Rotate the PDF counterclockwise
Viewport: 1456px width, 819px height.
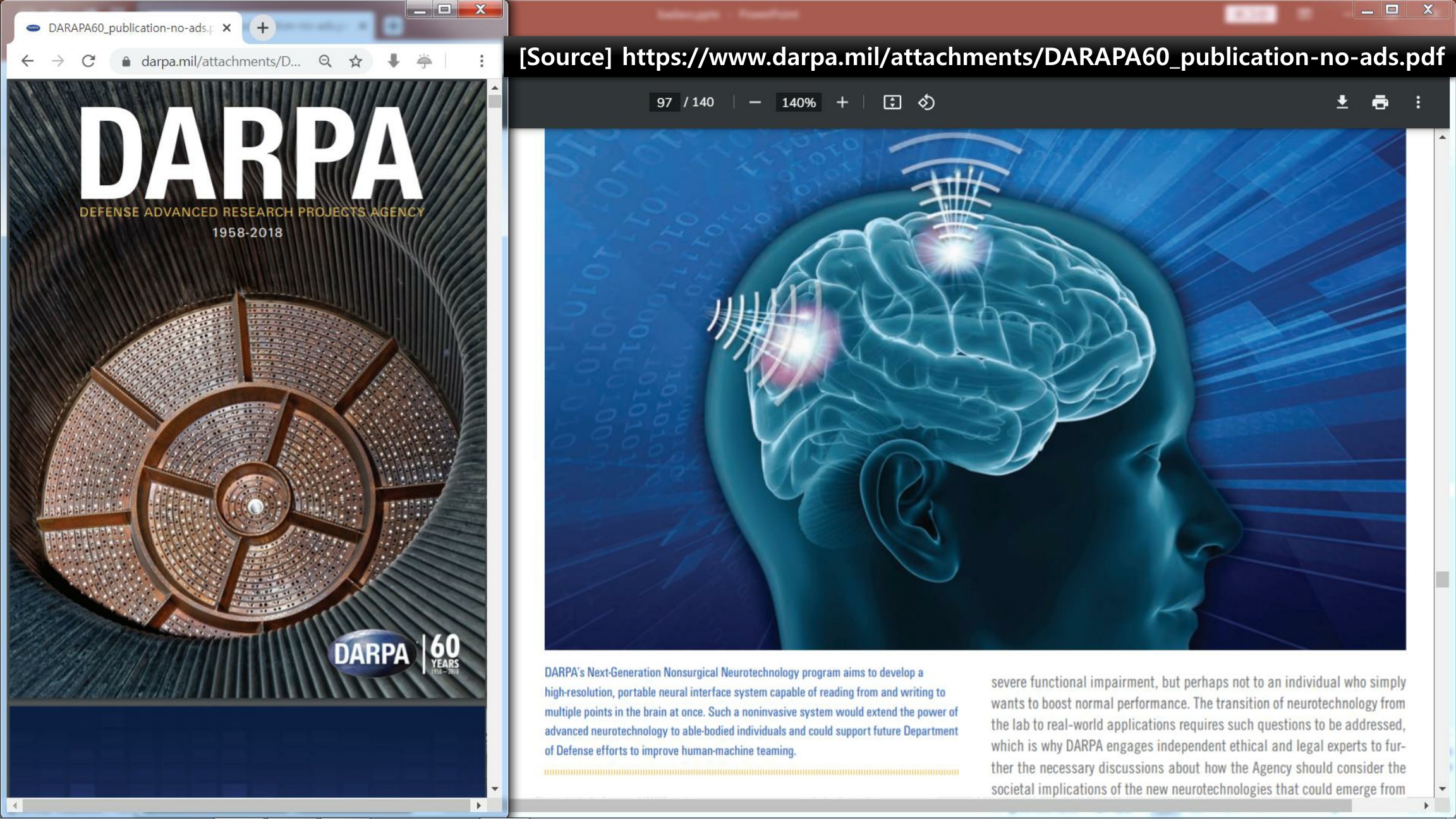coord(926,102)
